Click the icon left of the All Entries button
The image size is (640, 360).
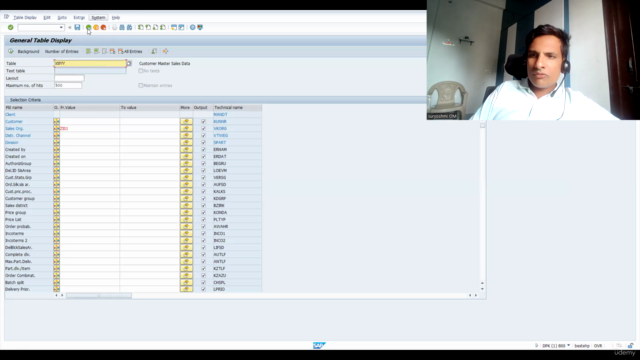(x=112, y=51)
